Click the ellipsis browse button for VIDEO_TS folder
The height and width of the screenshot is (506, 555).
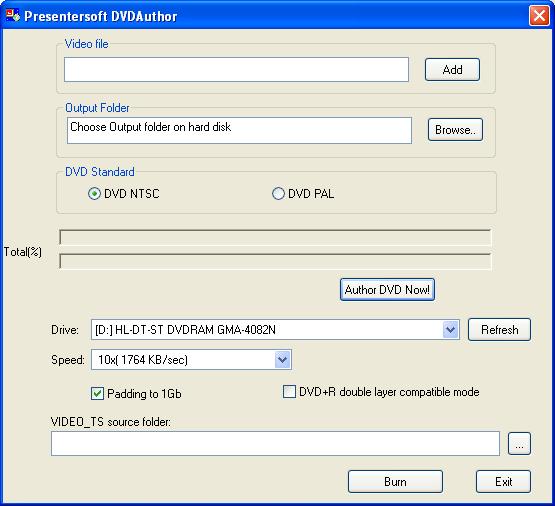519,443
